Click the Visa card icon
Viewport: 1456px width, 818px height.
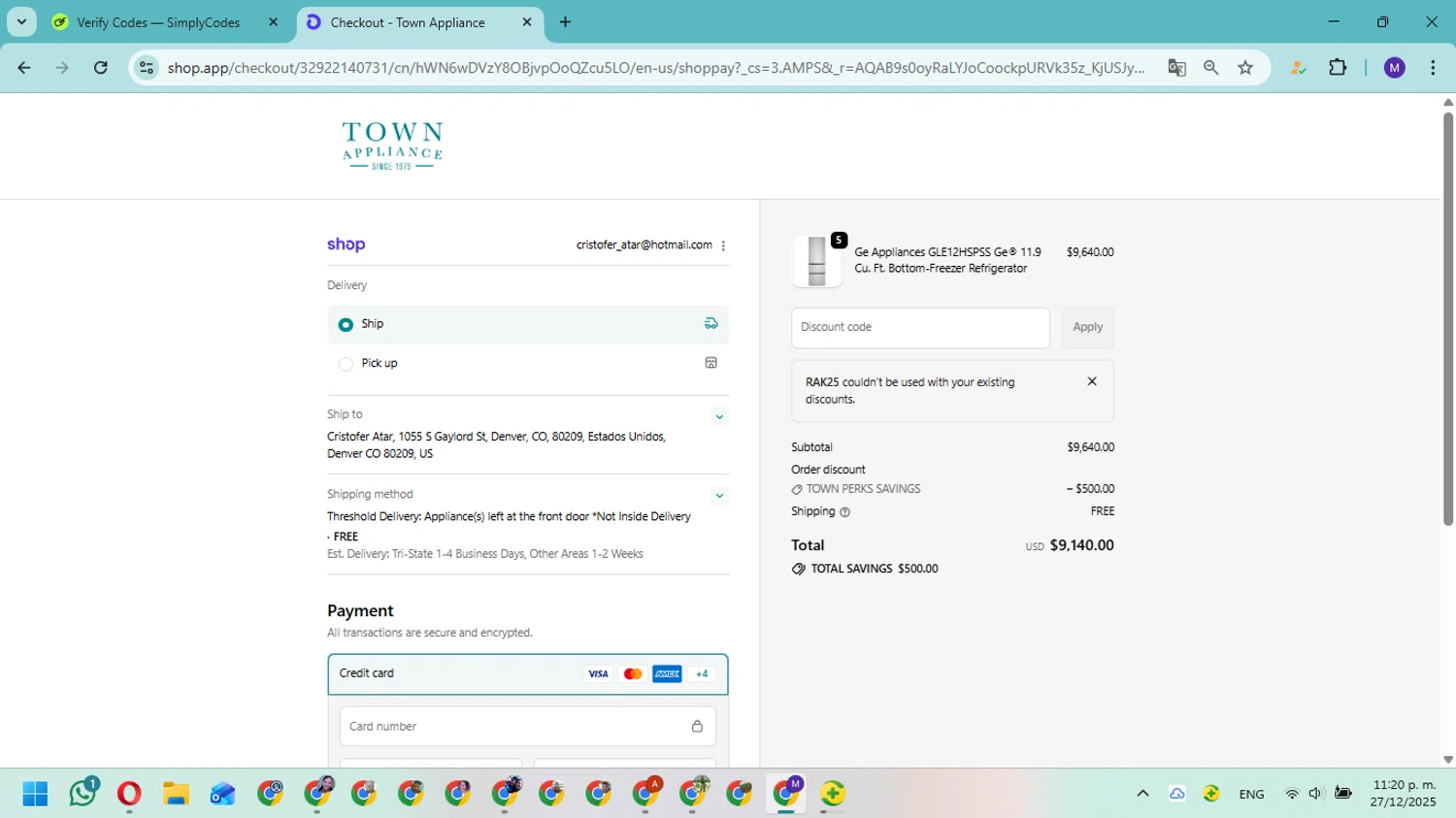[598, 674]
